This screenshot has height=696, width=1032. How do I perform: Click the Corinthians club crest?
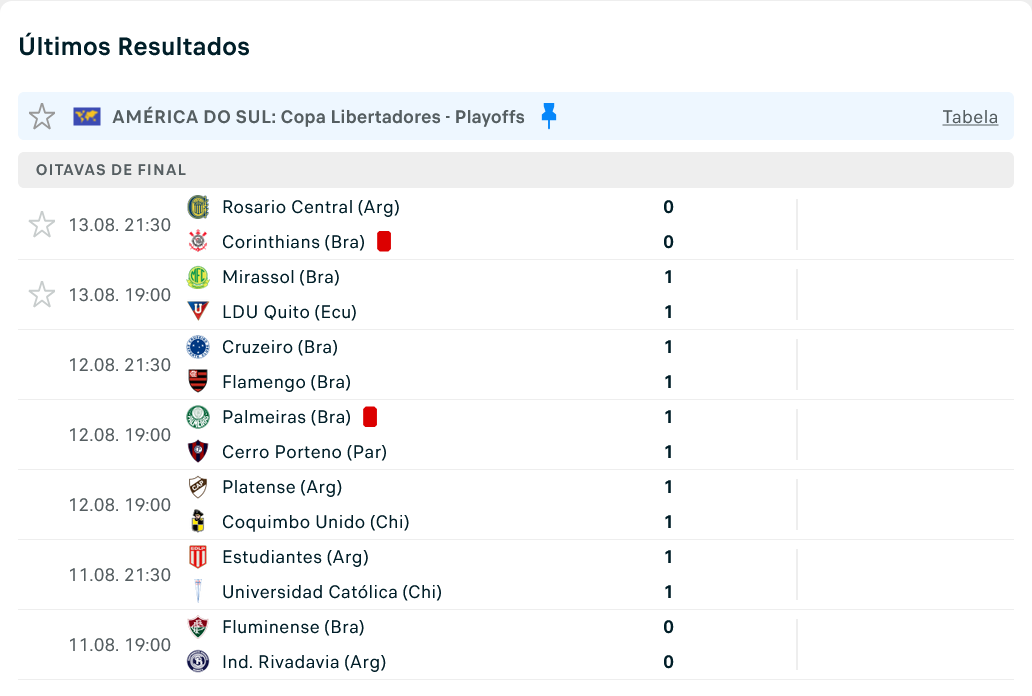198,242
